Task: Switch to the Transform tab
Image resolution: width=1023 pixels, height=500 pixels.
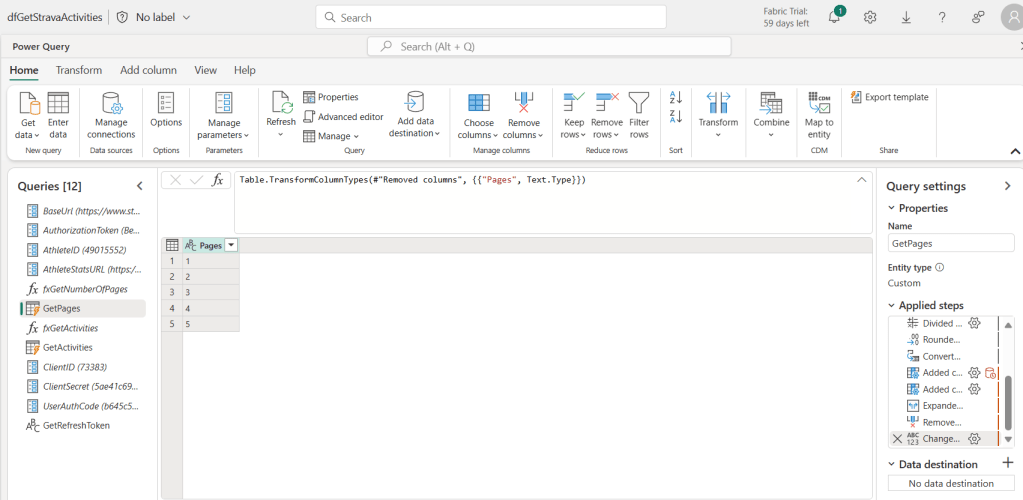Action: 79,70
